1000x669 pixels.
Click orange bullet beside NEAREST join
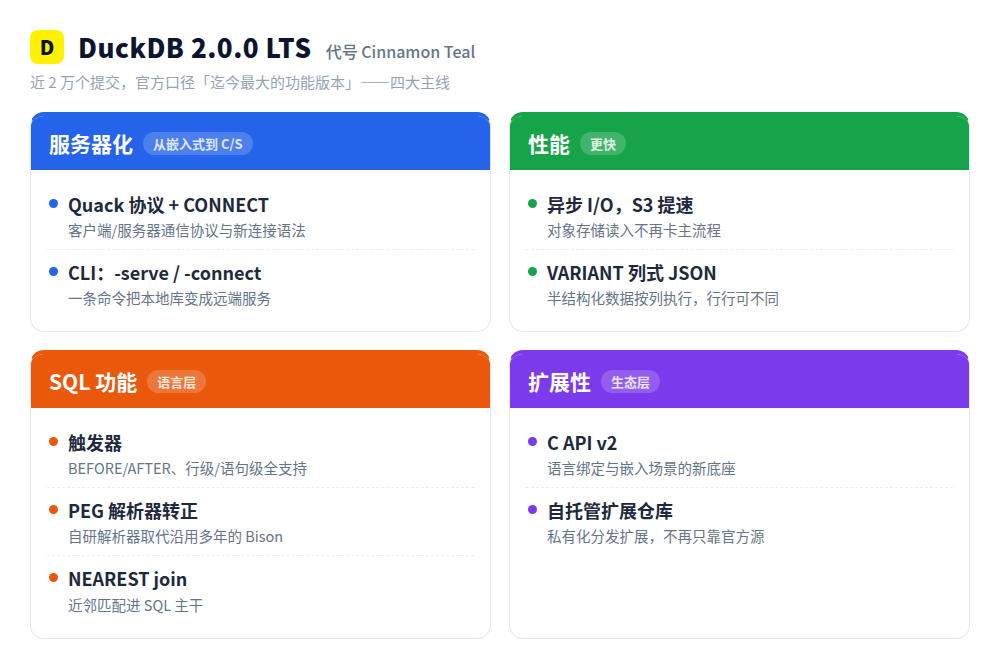pyautogui.click(x=54, y=578)
